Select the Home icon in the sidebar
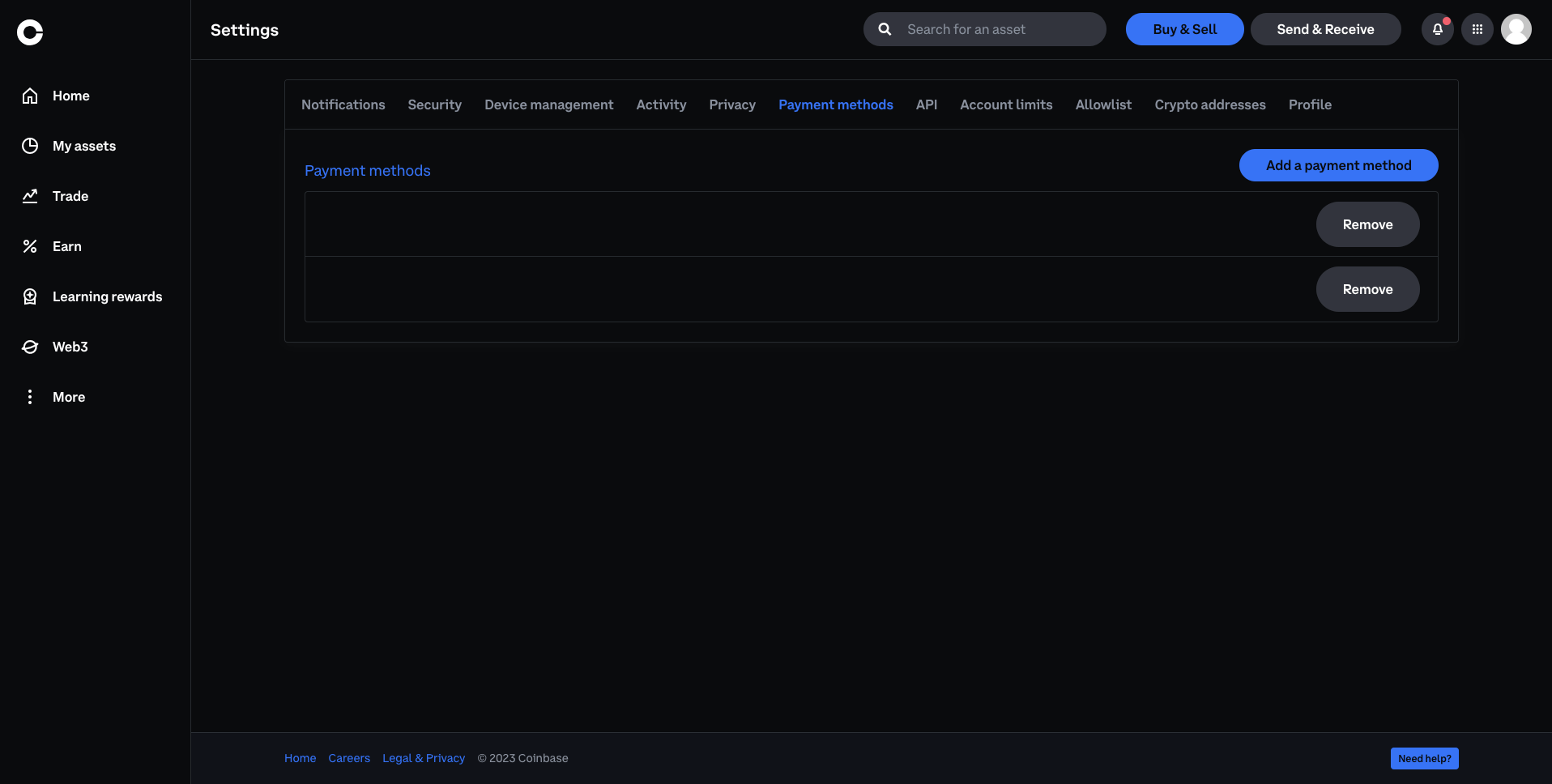This screenshot has width=1552, height=784. (29, 96)
